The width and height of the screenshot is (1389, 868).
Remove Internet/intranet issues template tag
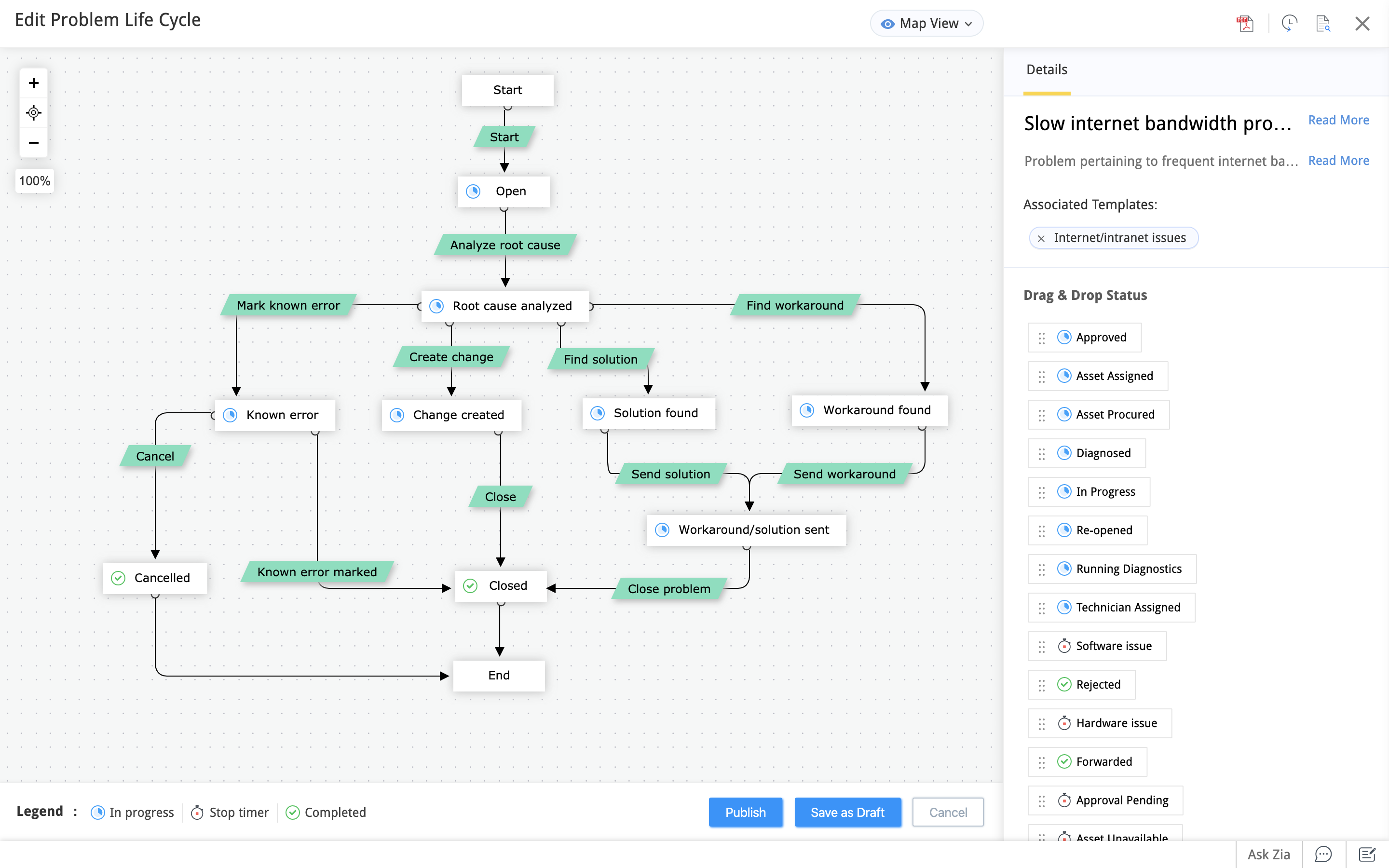(x=1041, y=238)
